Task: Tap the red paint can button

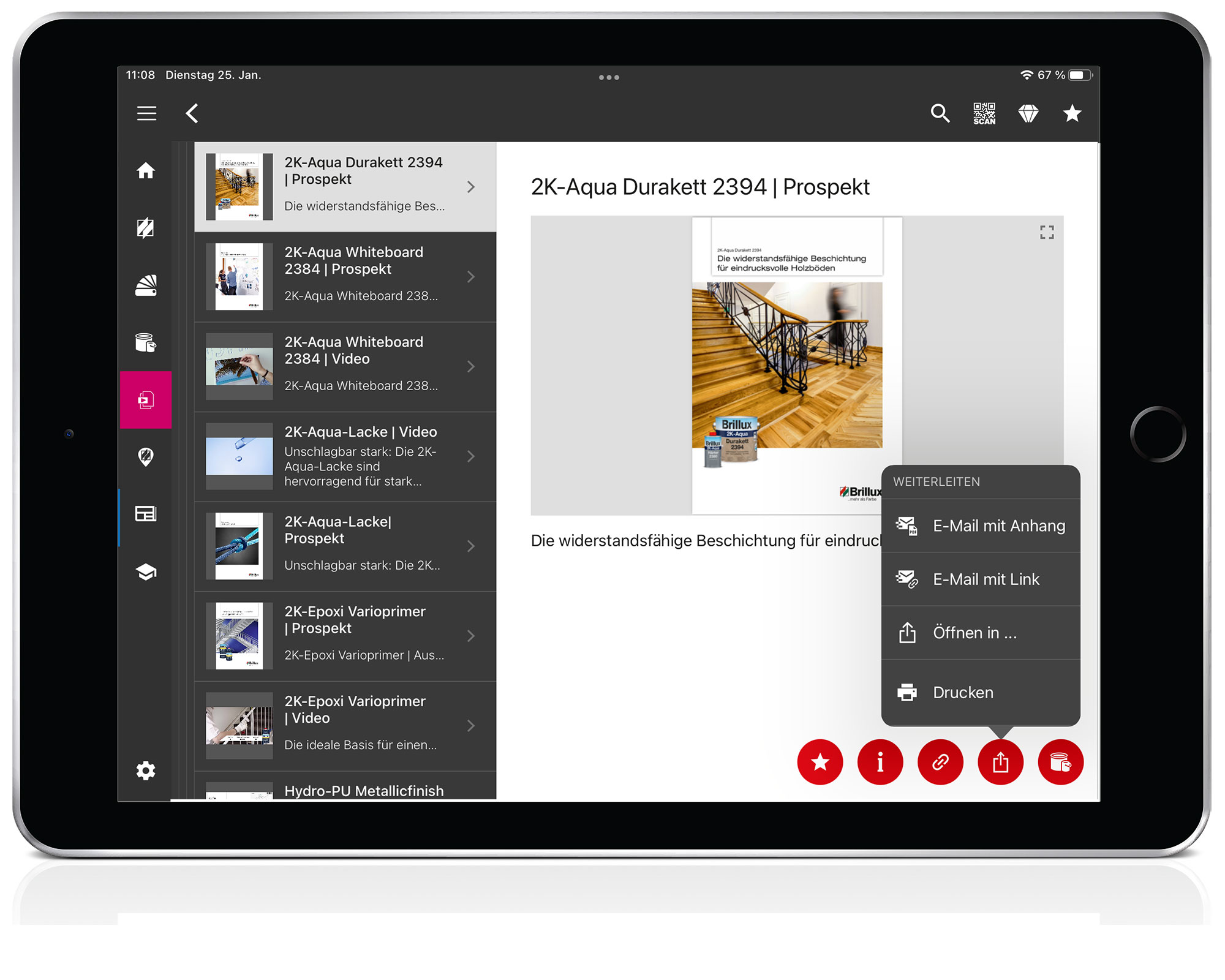Action: (1061, 762)
